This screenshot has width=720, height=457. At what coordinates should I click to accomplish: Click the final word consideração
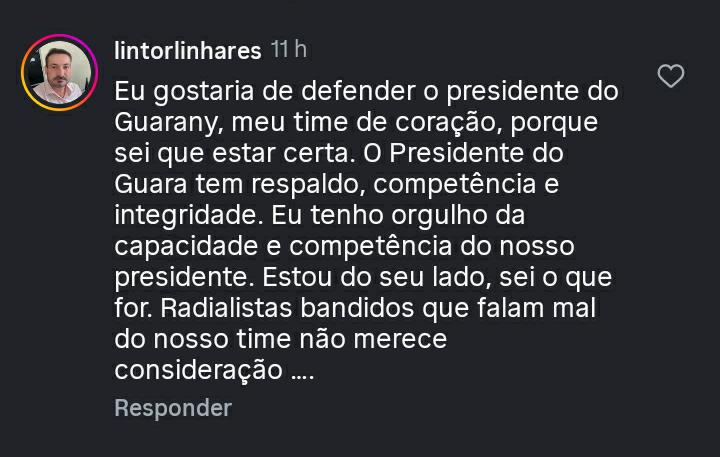point(198,370)
